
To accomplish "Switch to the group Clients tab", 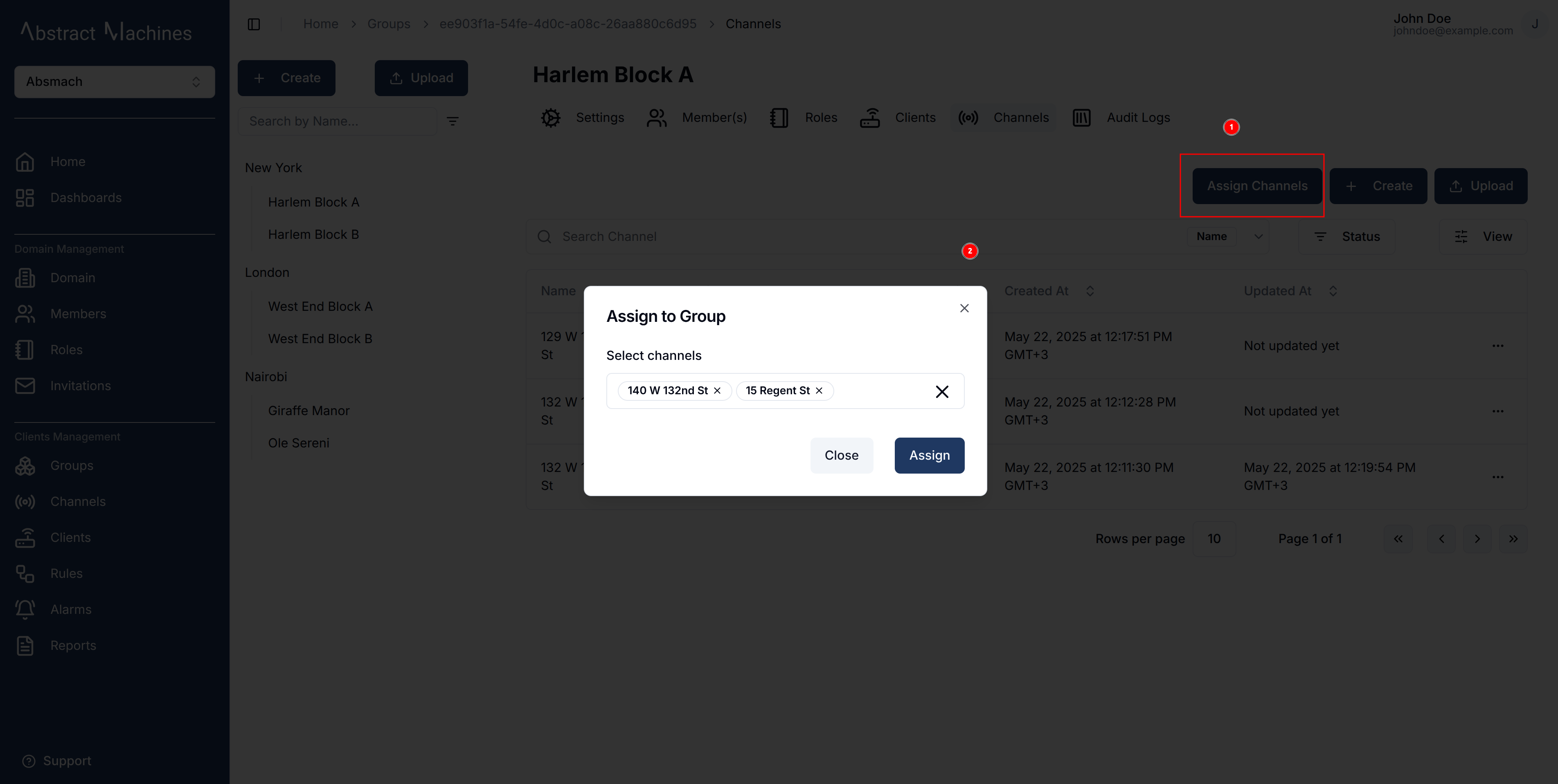I will [898, 117].
